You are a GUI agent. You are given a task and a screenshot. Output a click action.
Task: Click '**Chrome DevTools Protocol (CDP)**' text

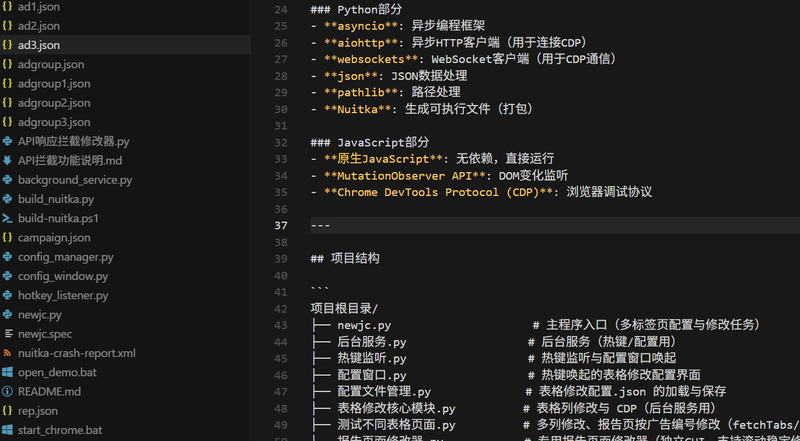click(x=438, y=192)
